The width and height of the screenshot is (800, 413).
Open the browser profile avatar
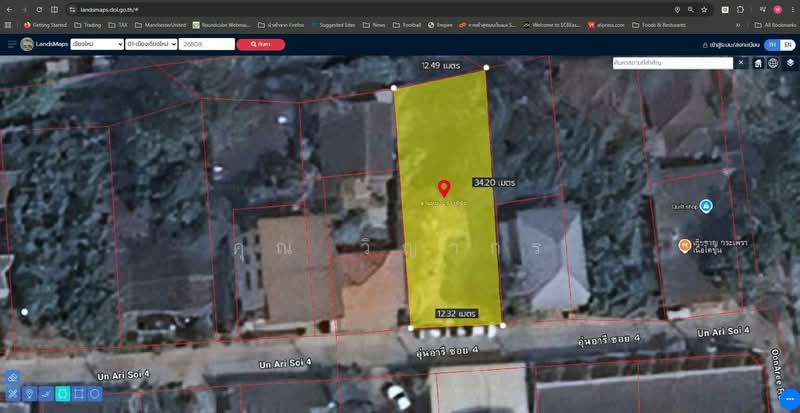(778, 10)
